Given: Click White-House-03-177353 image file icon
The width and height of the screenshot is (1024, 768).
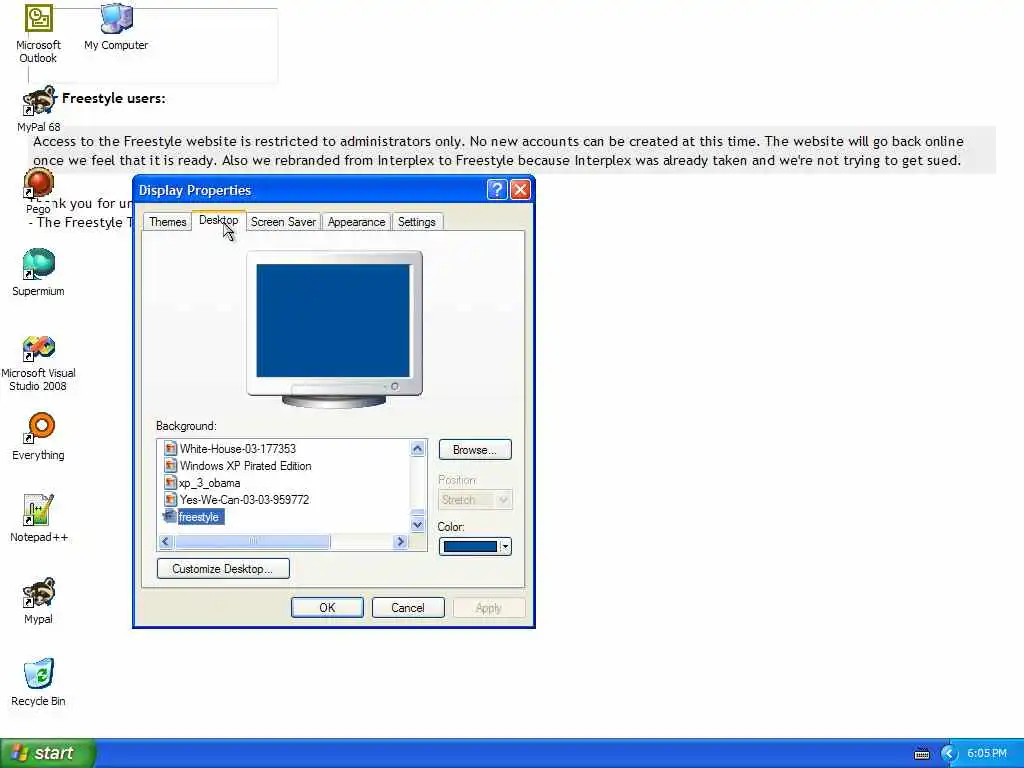Looking at the screenshot, I should (170, 449).
